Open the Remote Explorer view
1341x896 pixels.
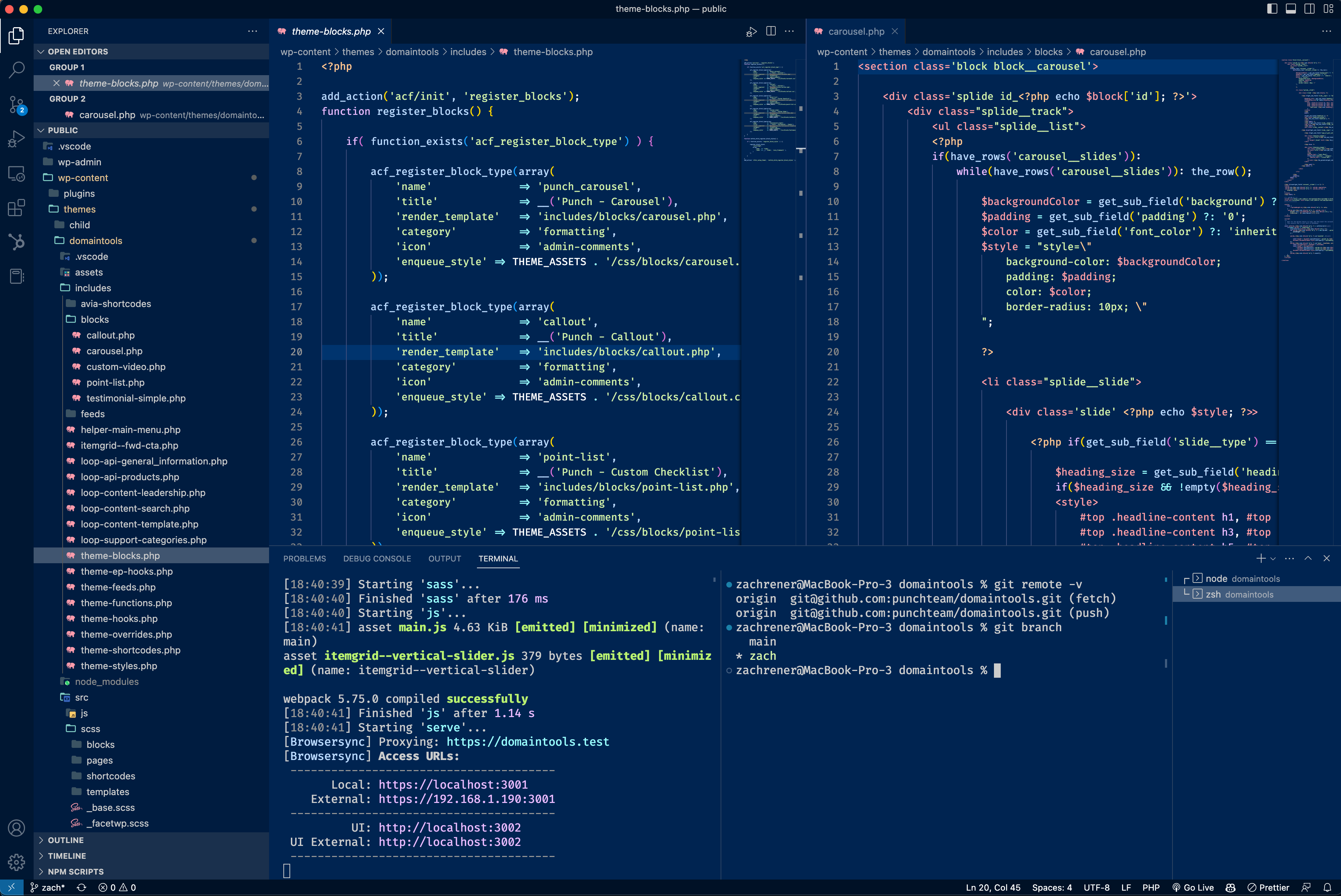tap(16, 174)
